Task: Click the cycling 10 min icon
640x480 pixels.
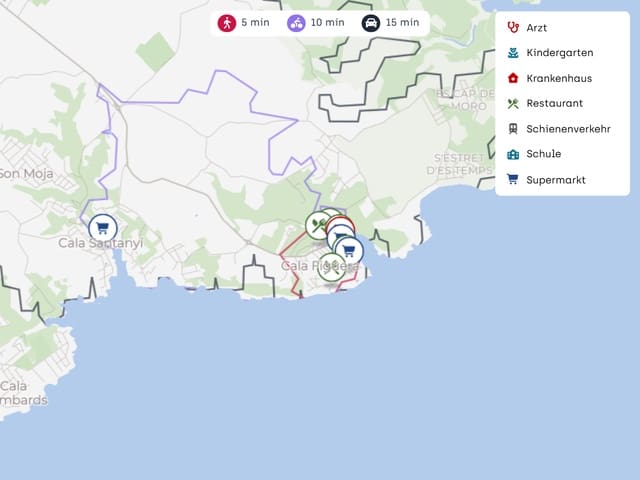Action: 296,23
